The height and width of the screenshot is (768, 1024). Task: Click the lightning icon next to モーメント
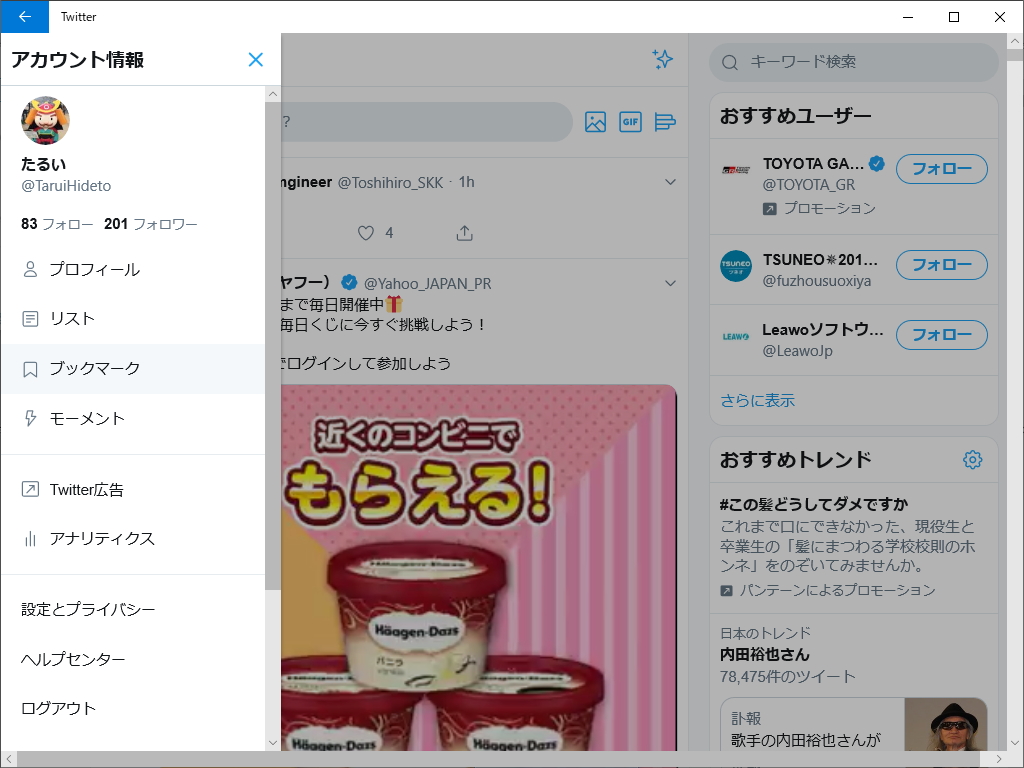(x=29, y=418)
